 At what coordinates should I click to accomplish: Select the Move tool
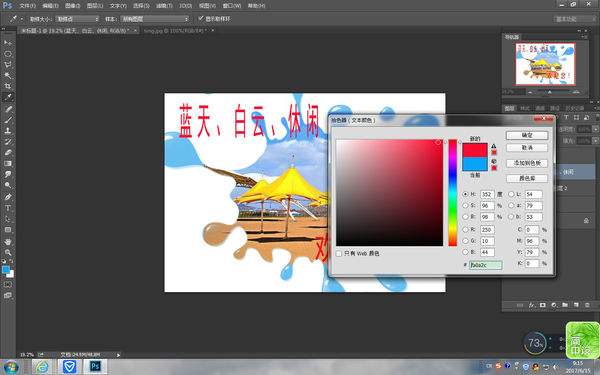tap(8, 42)
